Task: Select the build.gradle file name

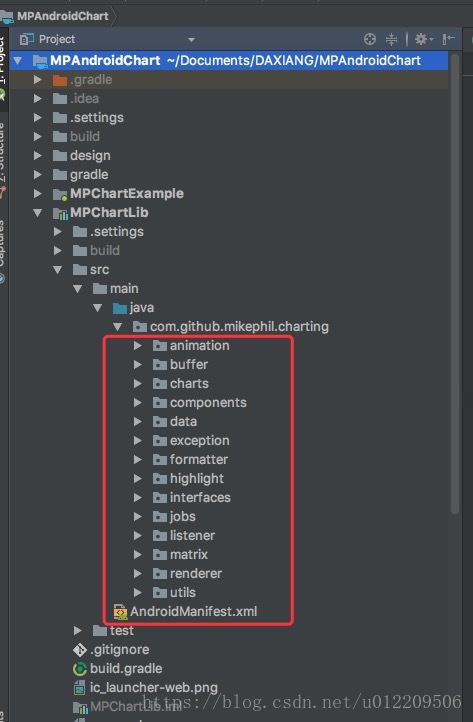Action: pyautogui.click(x=126, y=669)
